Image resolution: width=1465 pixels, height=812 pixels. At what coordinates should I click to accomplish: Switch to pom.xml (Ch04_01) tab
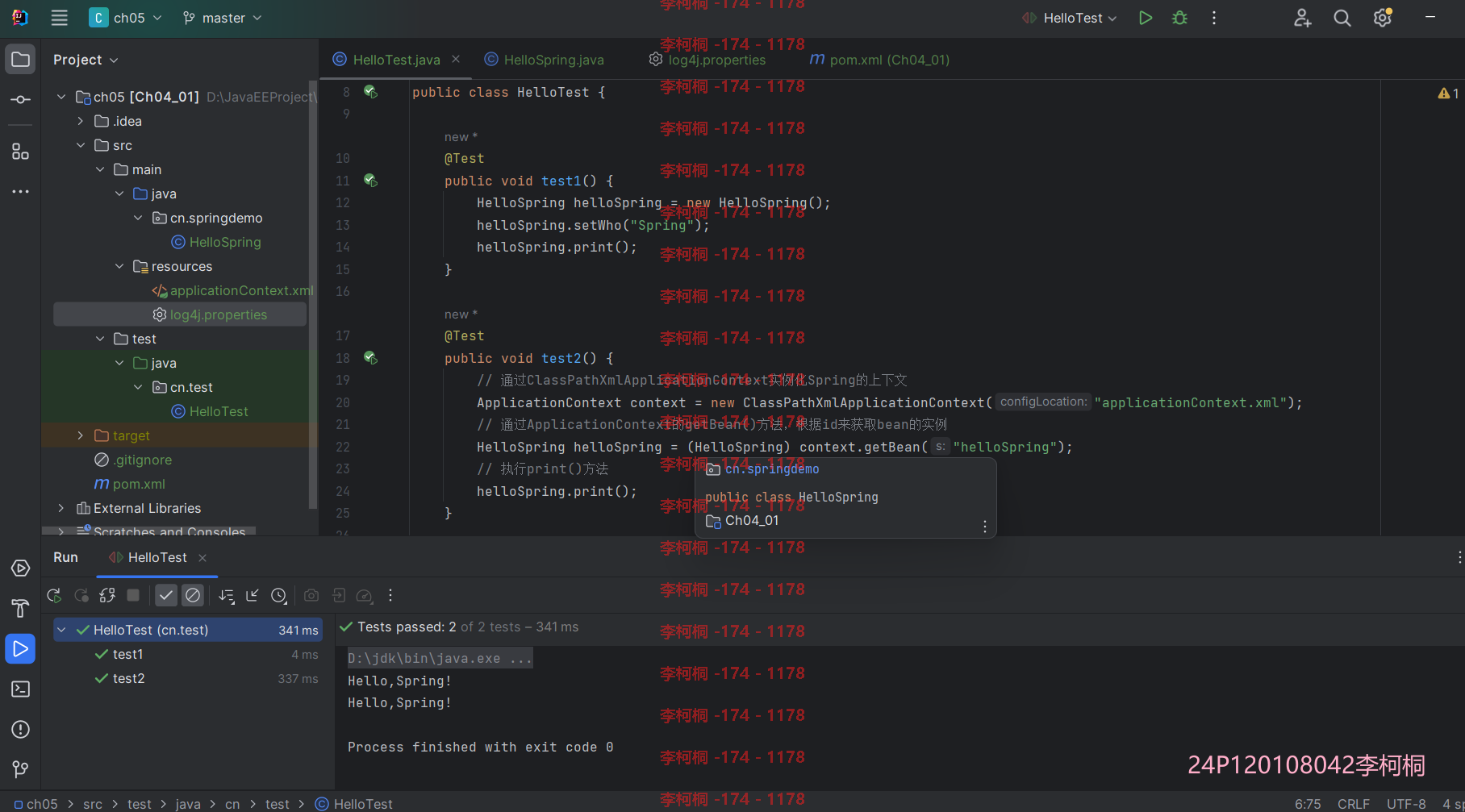point(879,60)
